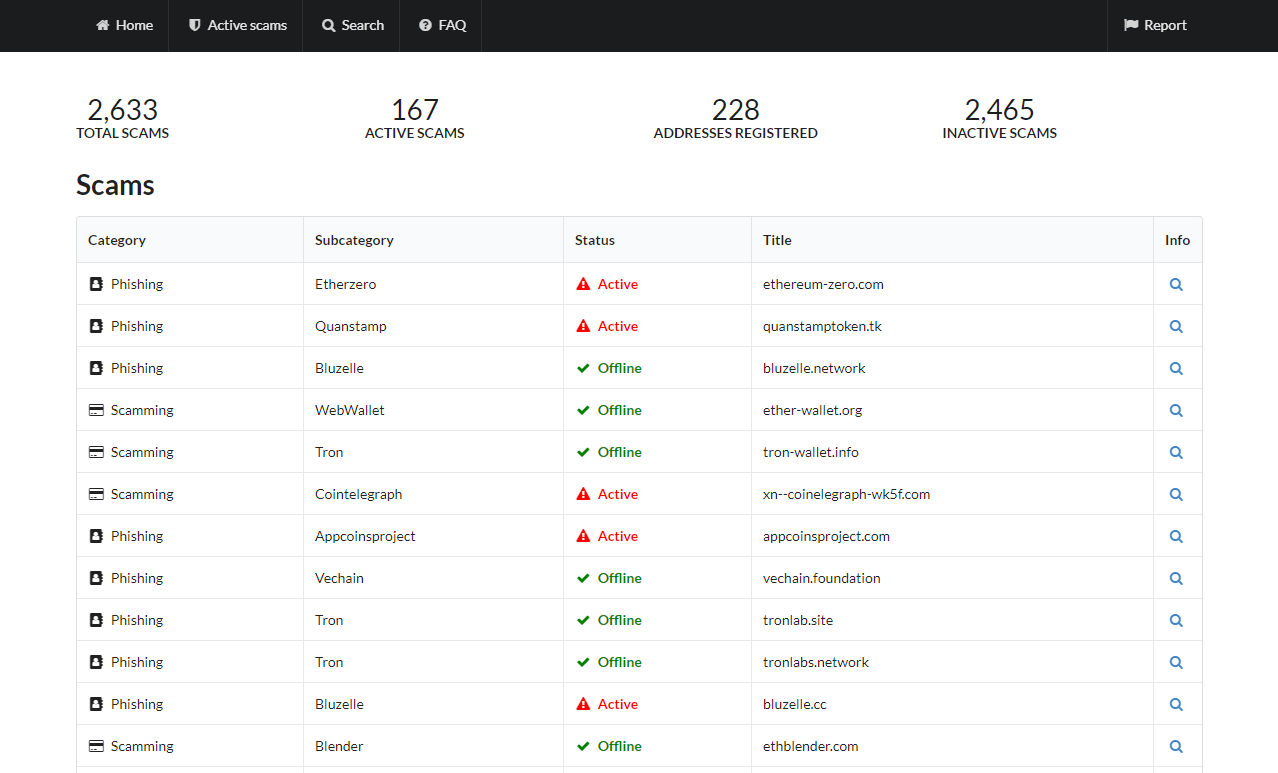The image size is (1278, 773).
Task: Click the phishing category icon for ethereum-zero.com
Action: pos(95,283)
